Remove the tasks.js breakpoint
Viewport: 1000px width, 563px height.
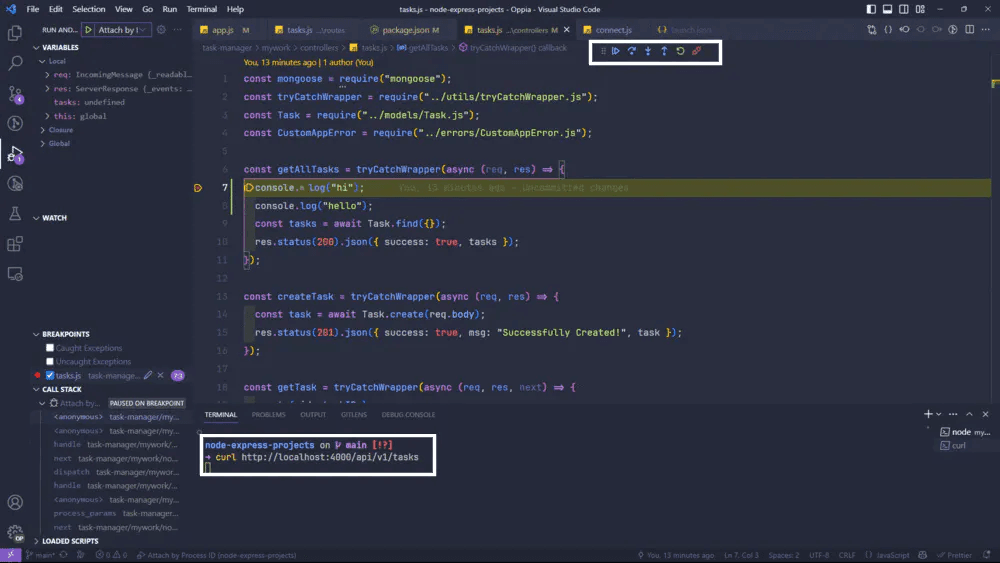(161, 376)
